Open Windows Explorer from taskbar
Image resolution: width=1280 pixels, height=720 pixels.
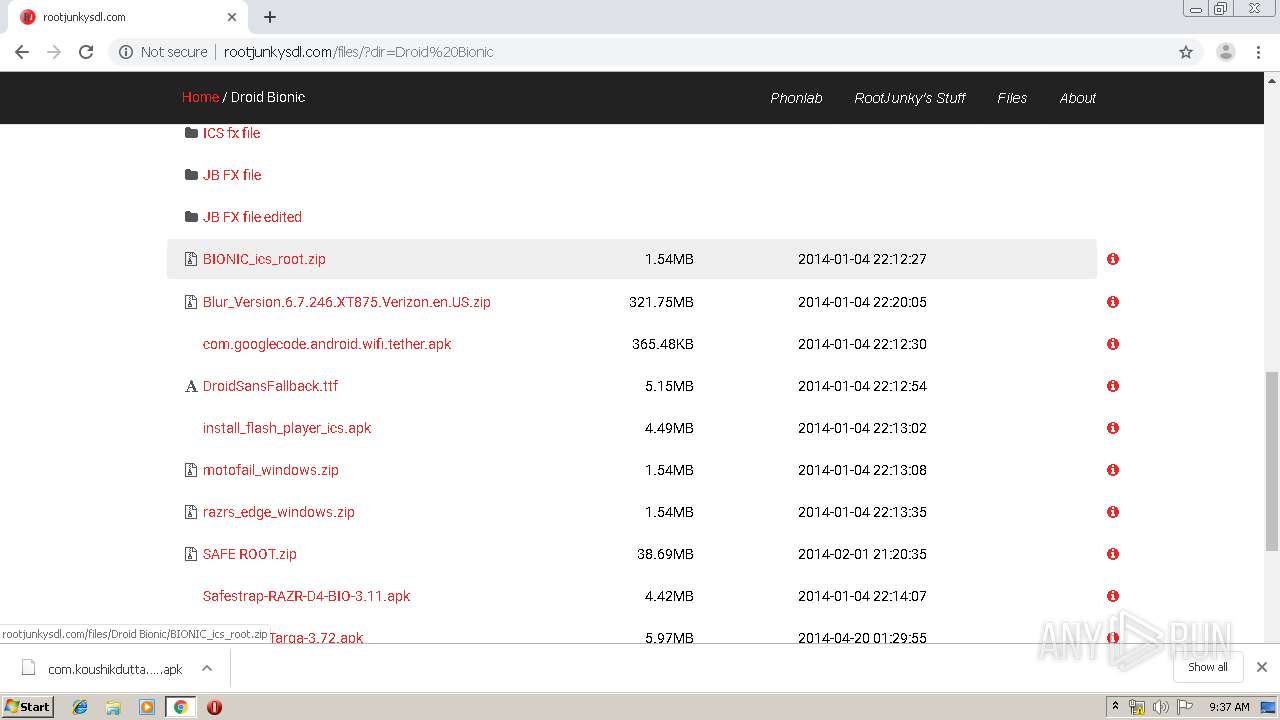tap(113, 707)
